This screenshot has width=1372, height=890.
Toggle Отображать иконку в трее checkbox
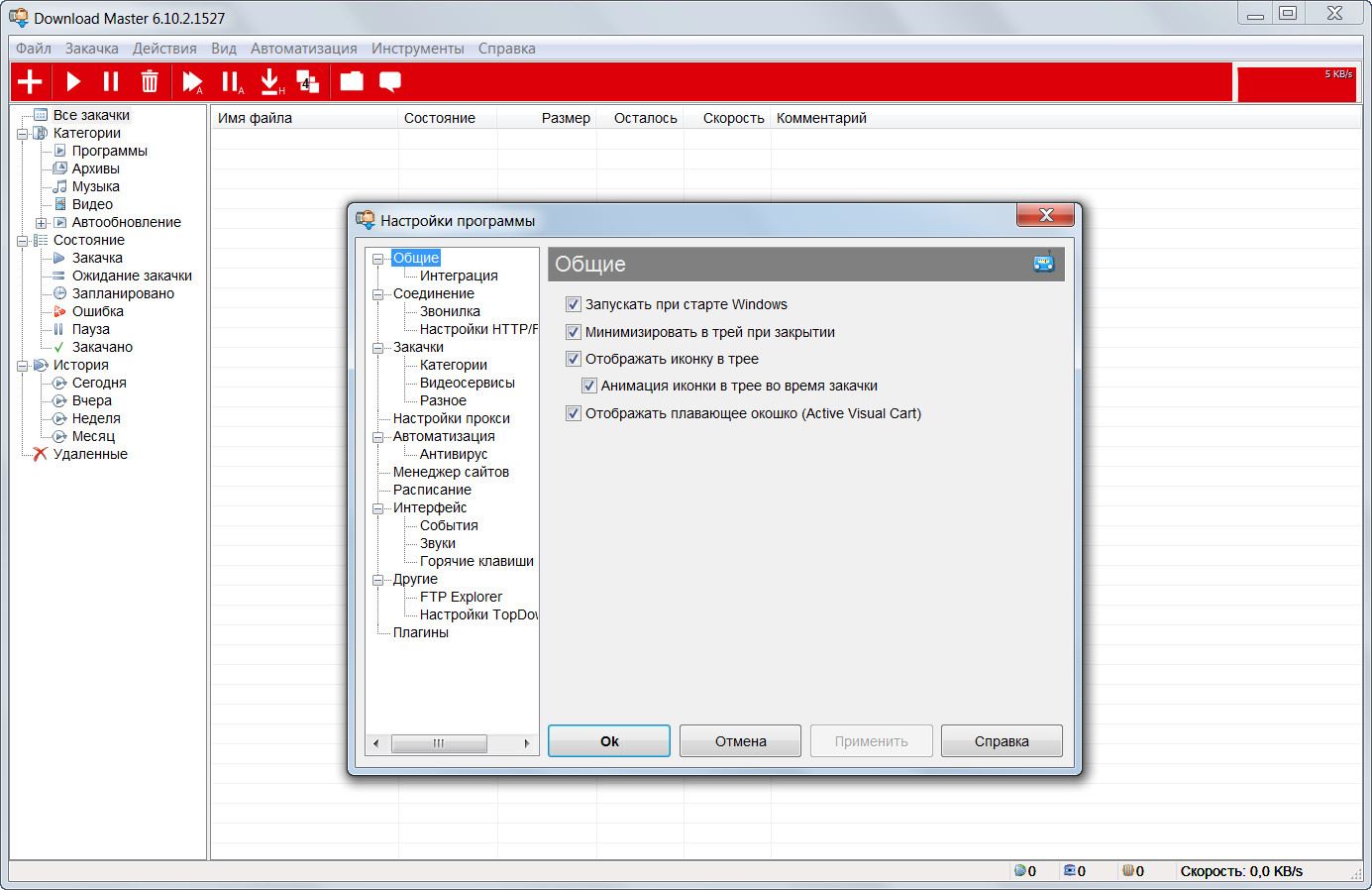pyautogui.click(x=573, y=359)
